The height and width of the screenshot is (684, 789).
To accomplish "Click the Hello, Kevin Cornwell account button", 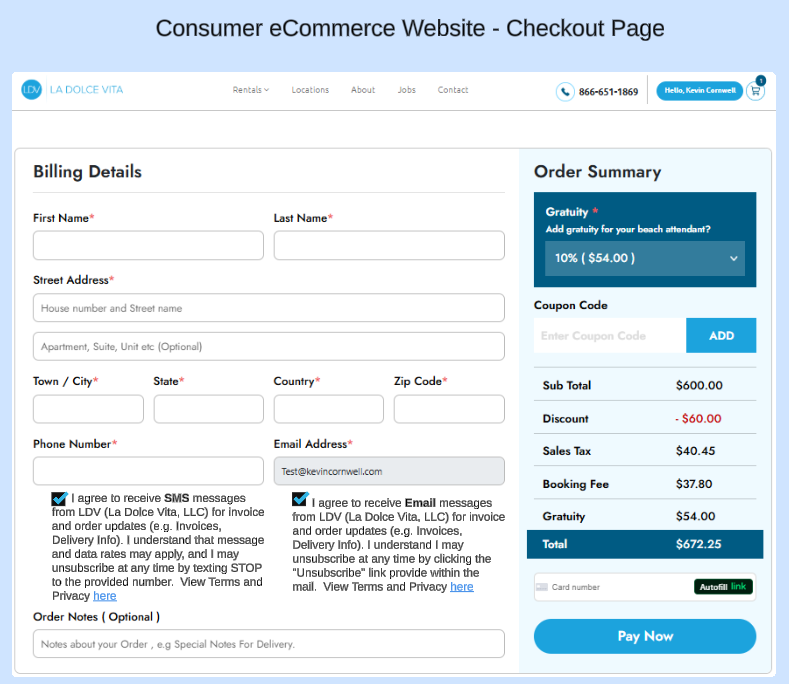I will point(699,91).
